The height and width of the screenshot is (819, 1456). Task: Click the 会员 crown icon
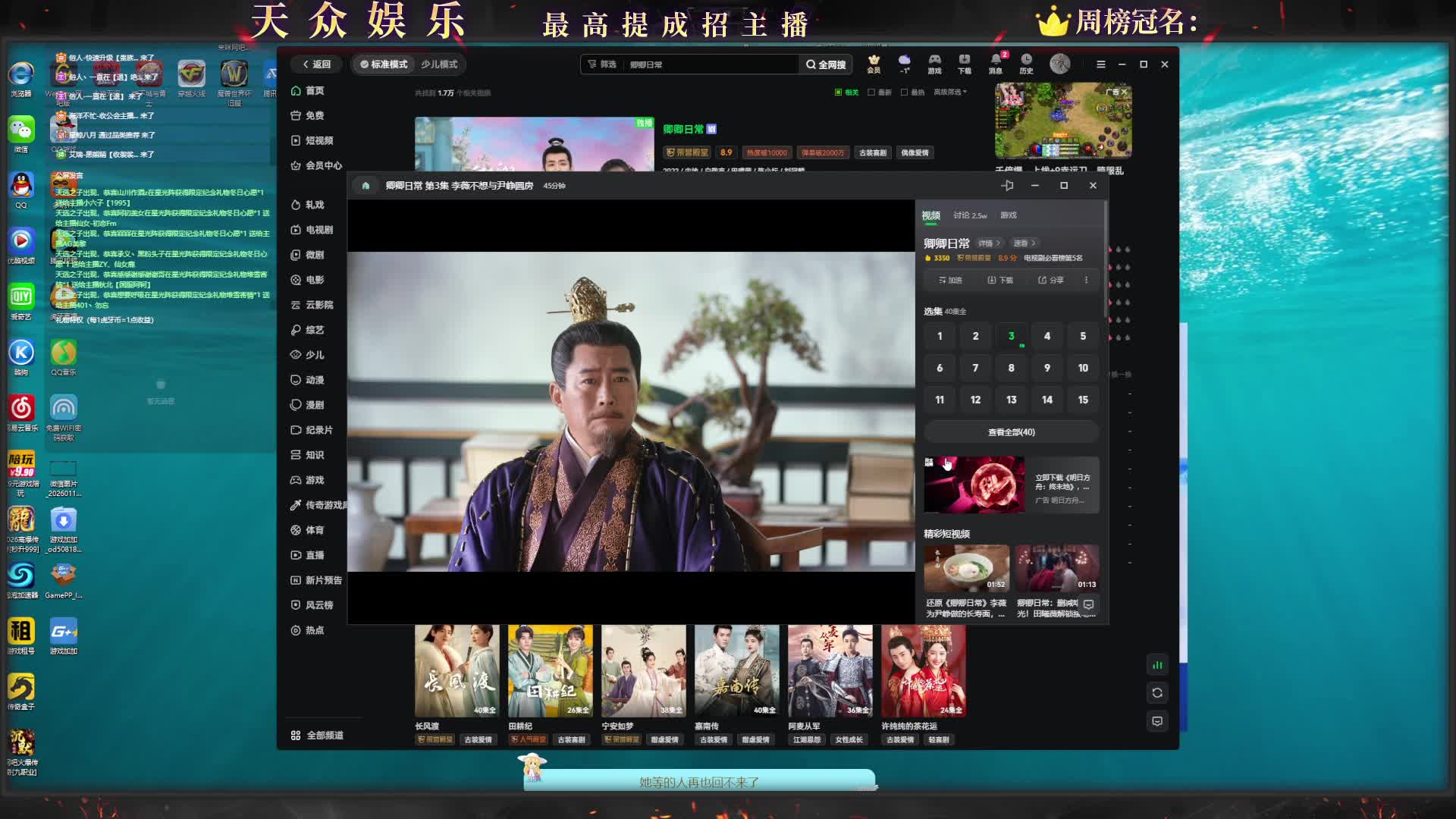(x=874, y=61)
